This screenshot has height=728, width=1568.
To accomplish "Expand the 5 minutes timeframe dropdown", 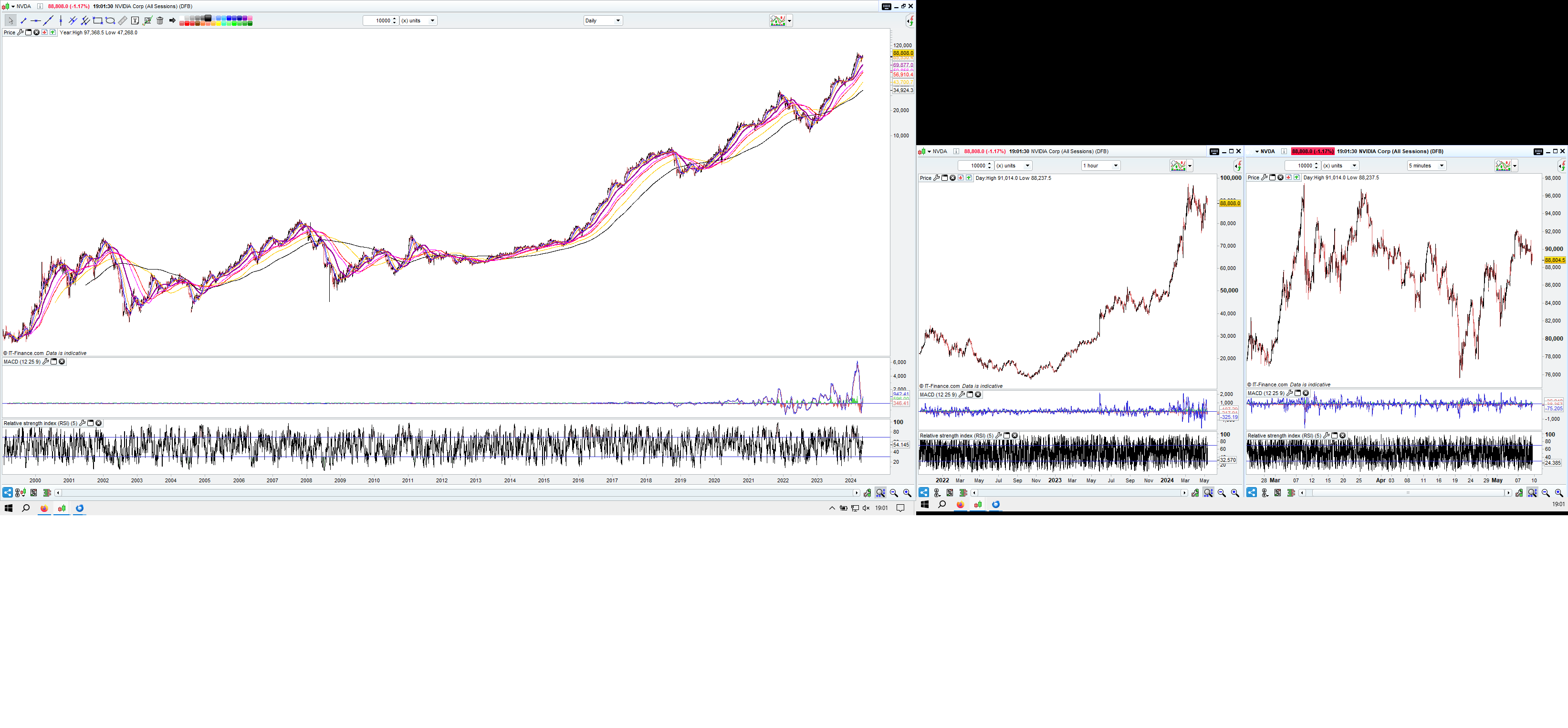I will tap(1442, 166).
